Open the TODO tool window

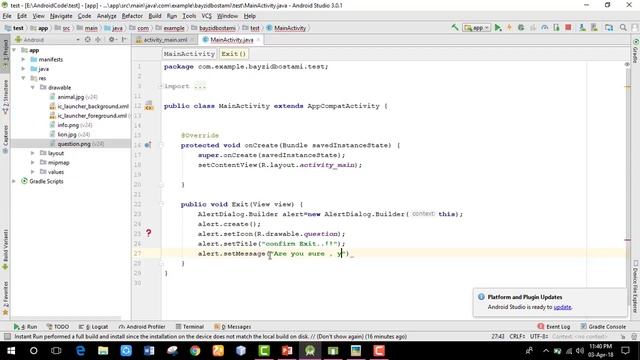pyautogui.click(x=58, y=327)
